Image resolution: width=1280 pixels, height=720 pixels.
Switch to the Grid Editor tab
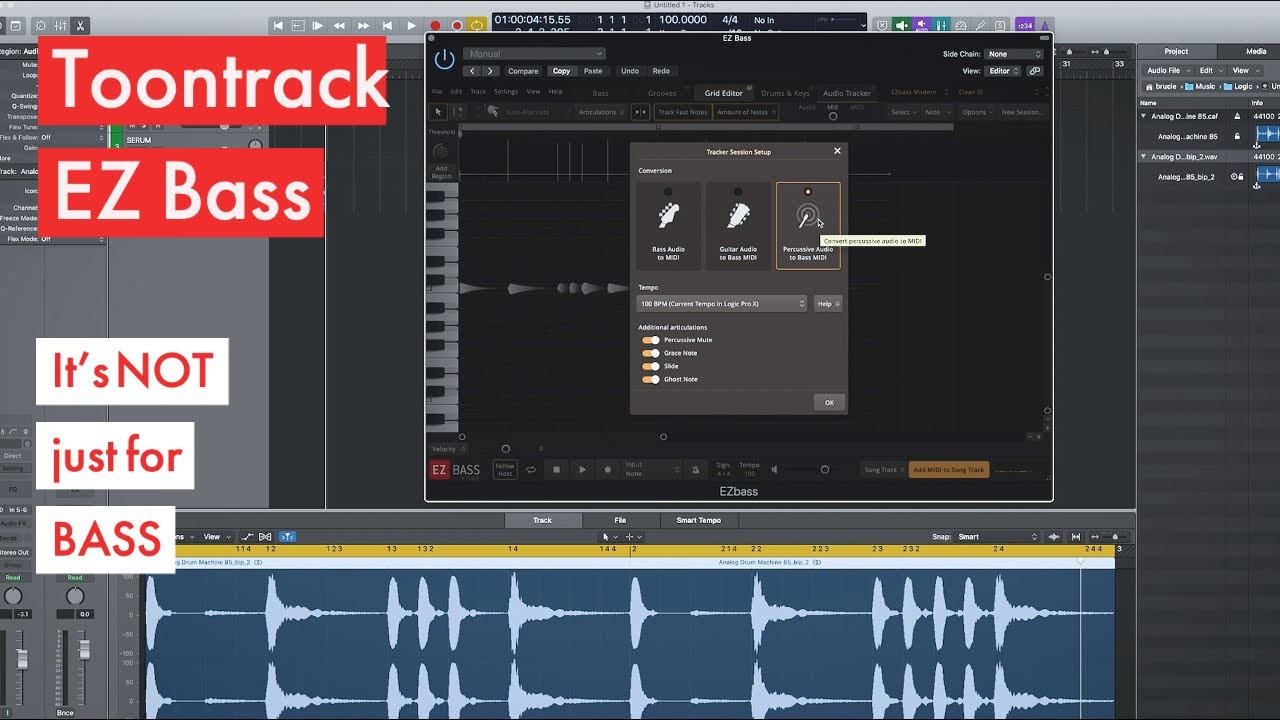[x=723, y=93]
